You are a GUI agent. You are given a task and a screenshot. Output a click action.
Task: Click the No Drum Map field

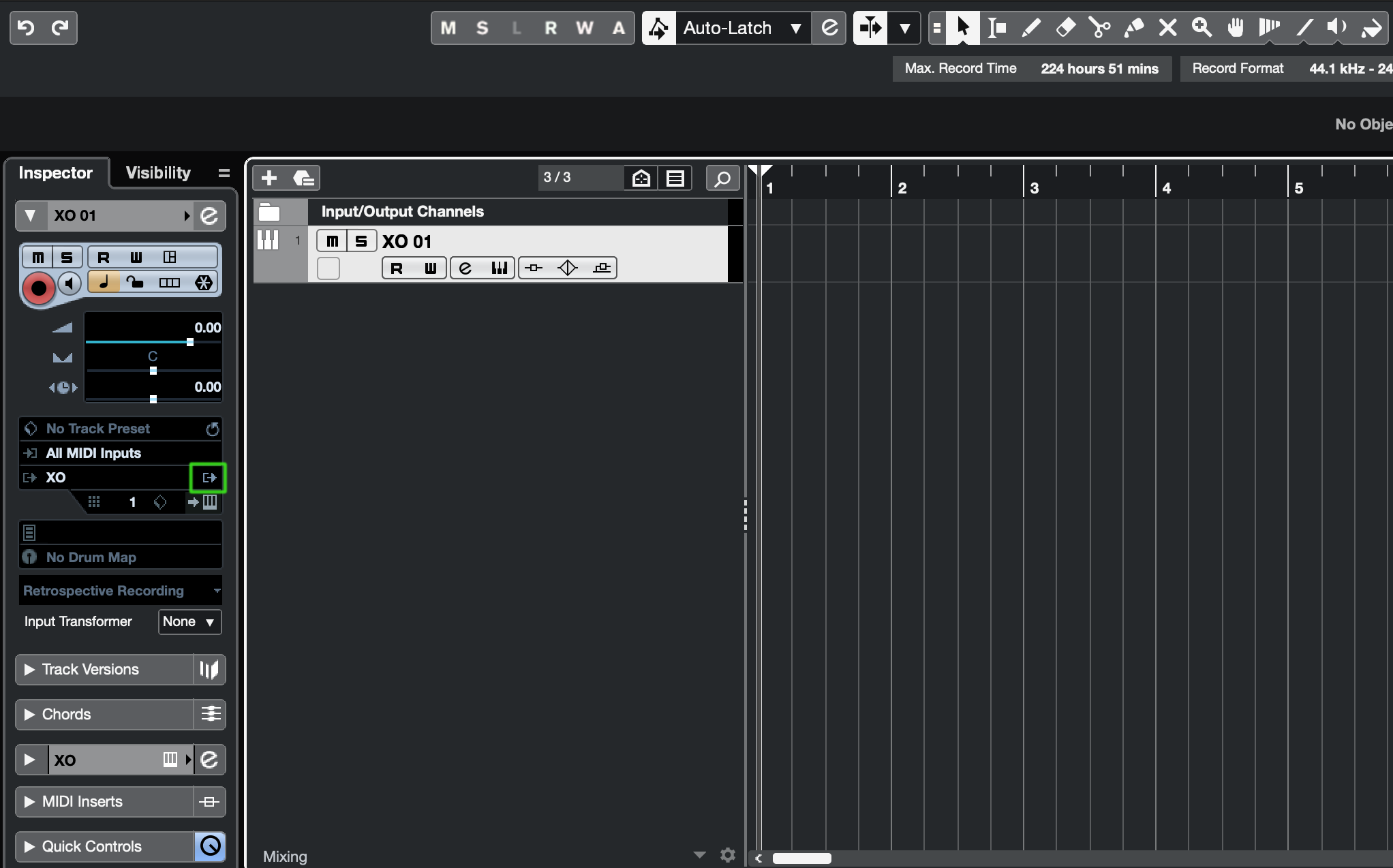[121, 557]
